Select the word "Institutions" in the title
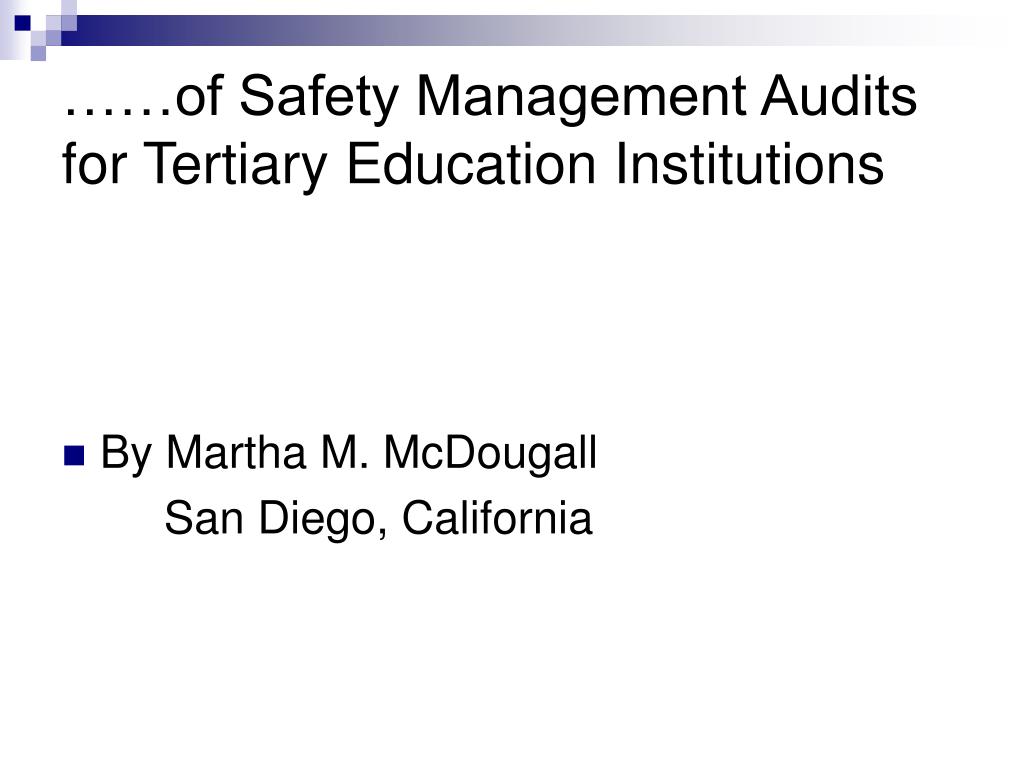The image size is (1024, 768). [750, 163]
